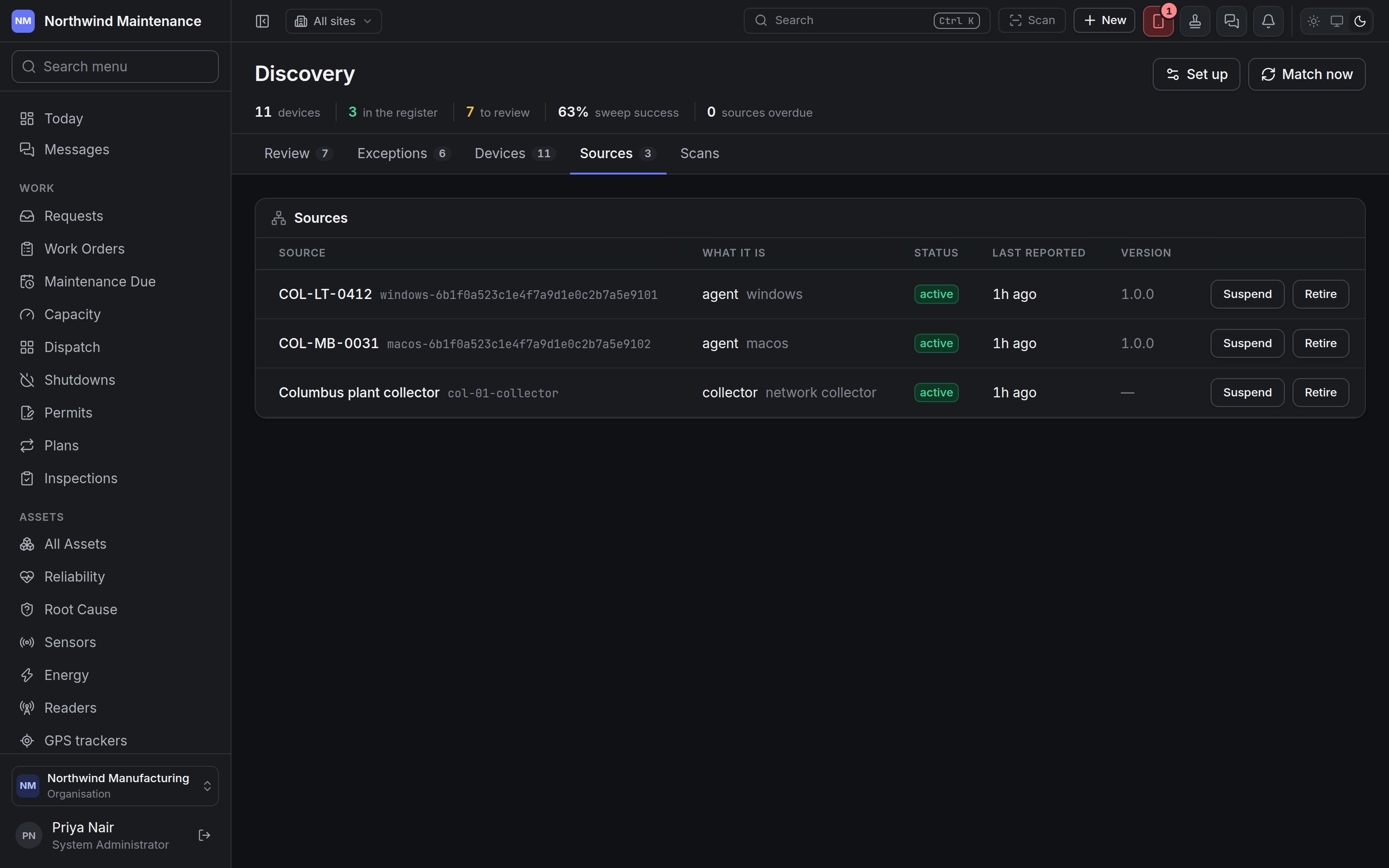The height and width of the screenshot is (868, 1389).
Task: Click the Match now button
Action: tap(1307, 74)
